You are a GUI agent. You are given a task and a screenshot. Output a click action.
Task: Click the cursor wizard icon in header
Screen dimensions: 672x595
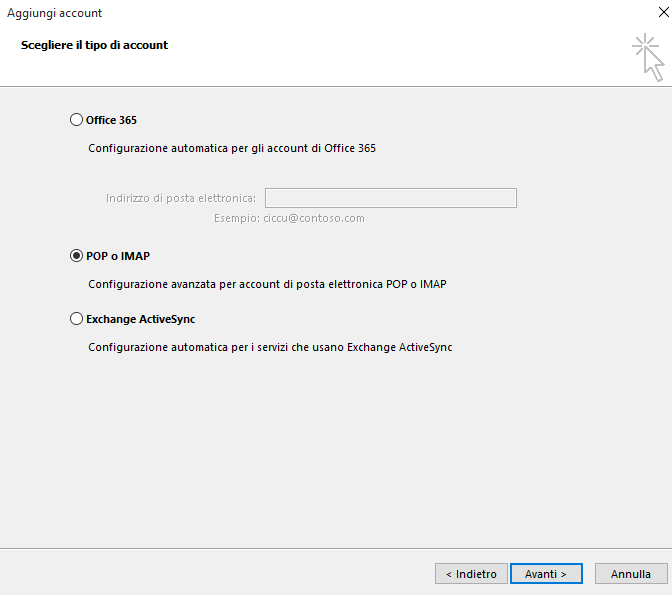[648, 57]
